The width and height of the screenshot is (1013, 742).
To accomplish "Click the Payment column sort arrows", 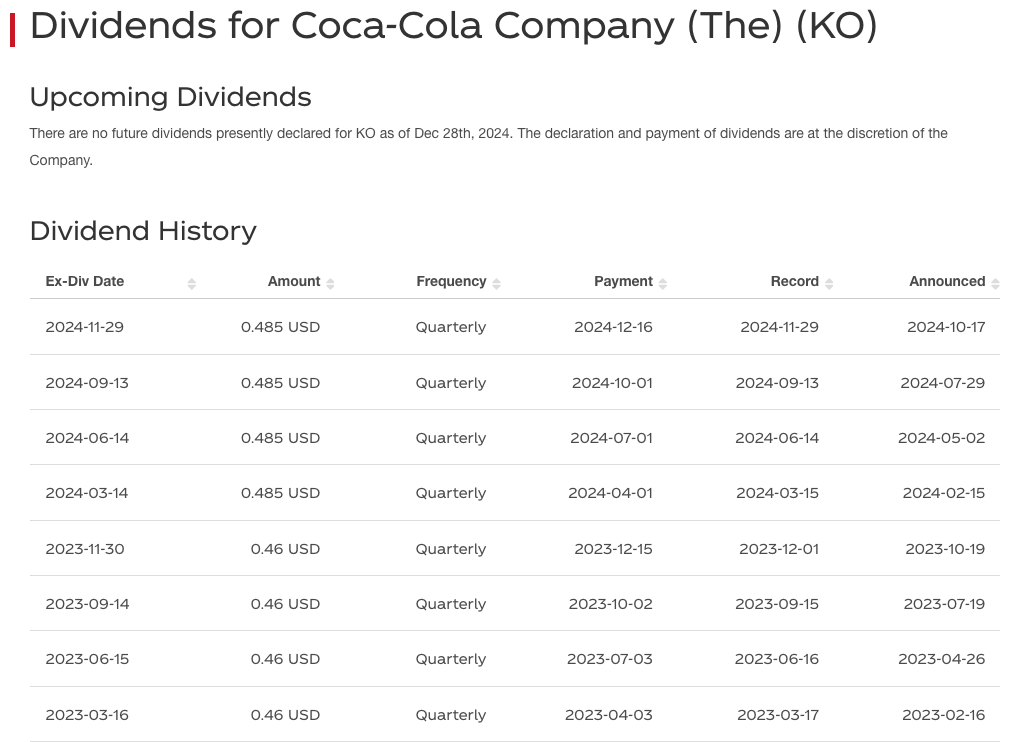I will click(x=663, y=283).
